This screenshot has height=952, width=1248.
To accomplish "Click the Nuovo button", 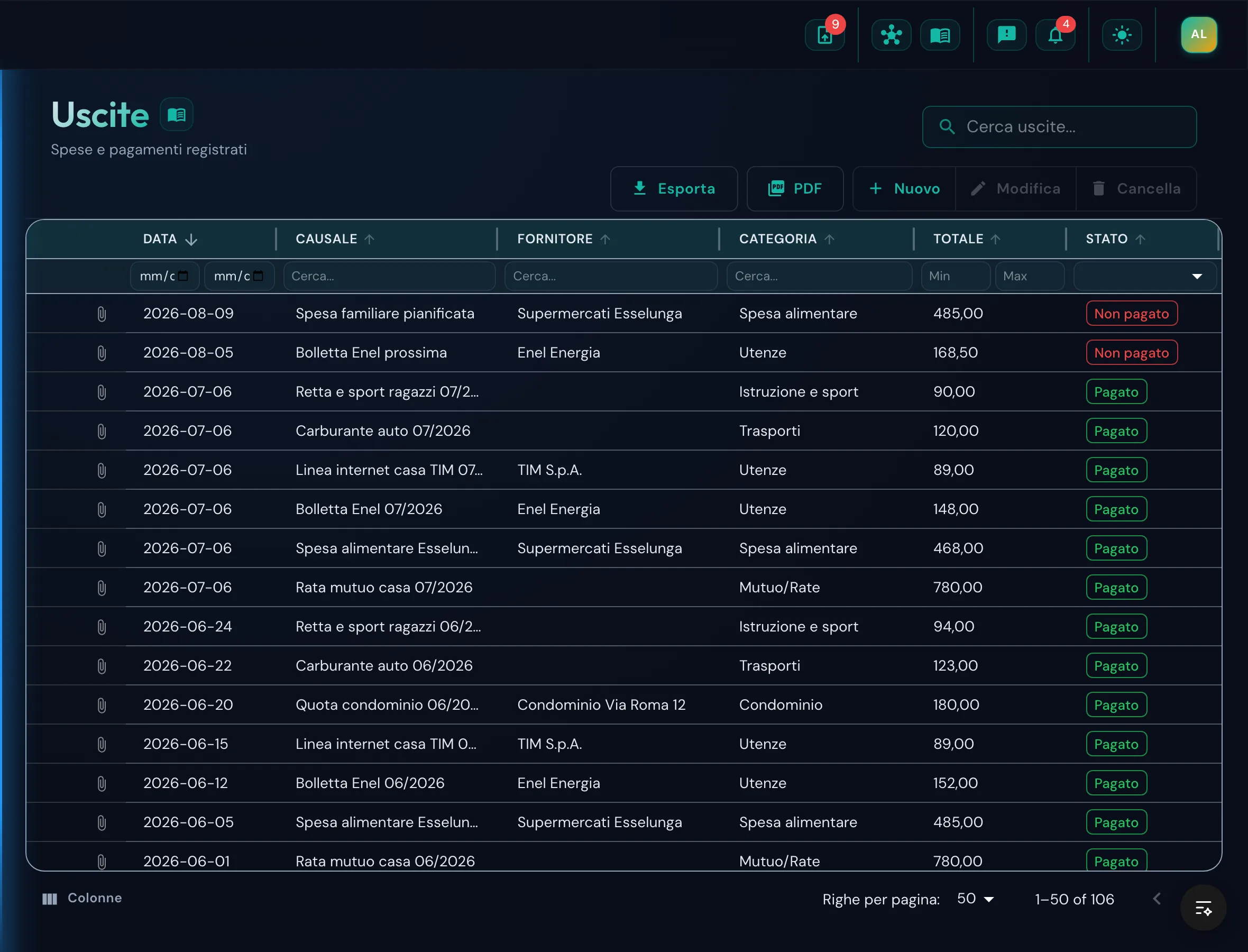I will [904, 189].
